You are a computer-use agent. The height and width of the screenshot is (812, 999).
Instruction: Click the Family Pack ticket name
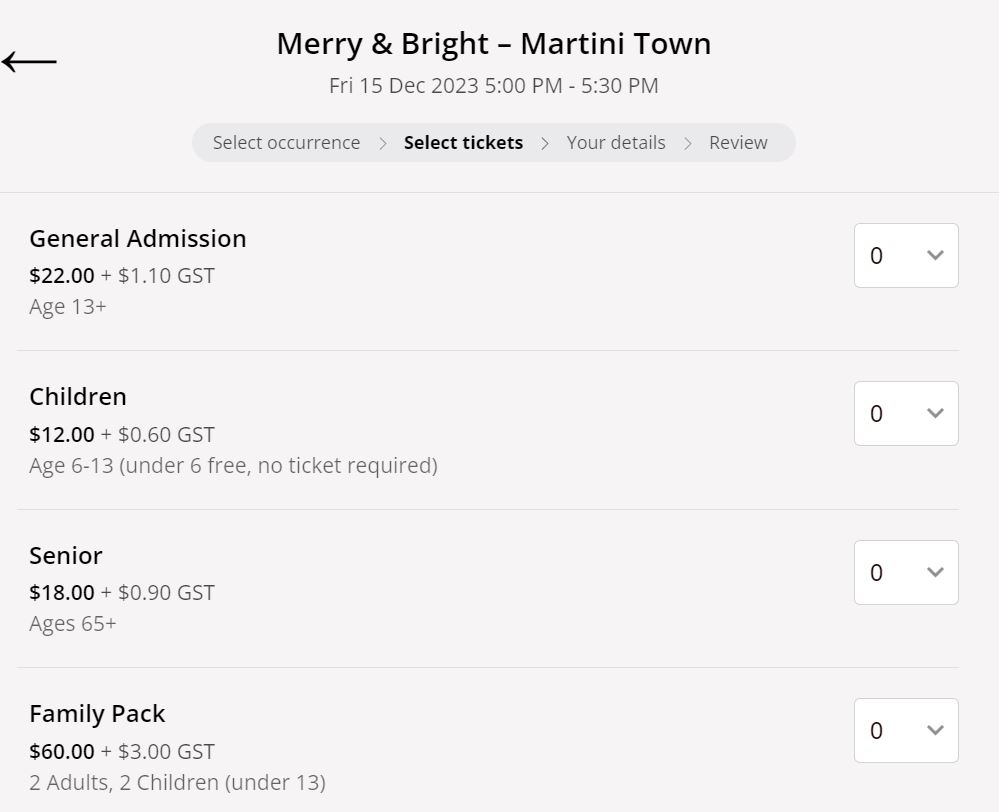[x=97, y=714]
